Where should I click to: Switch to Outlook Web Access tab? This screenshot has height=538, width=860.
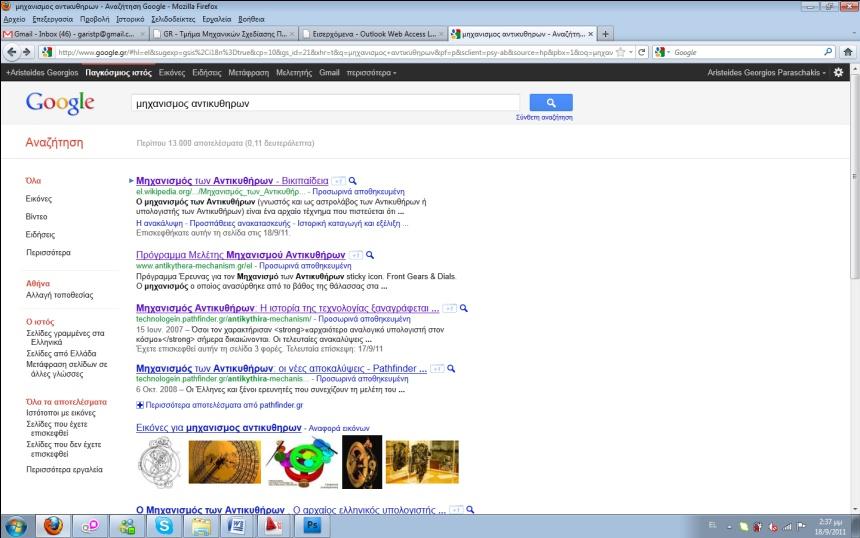pos(374,34)
